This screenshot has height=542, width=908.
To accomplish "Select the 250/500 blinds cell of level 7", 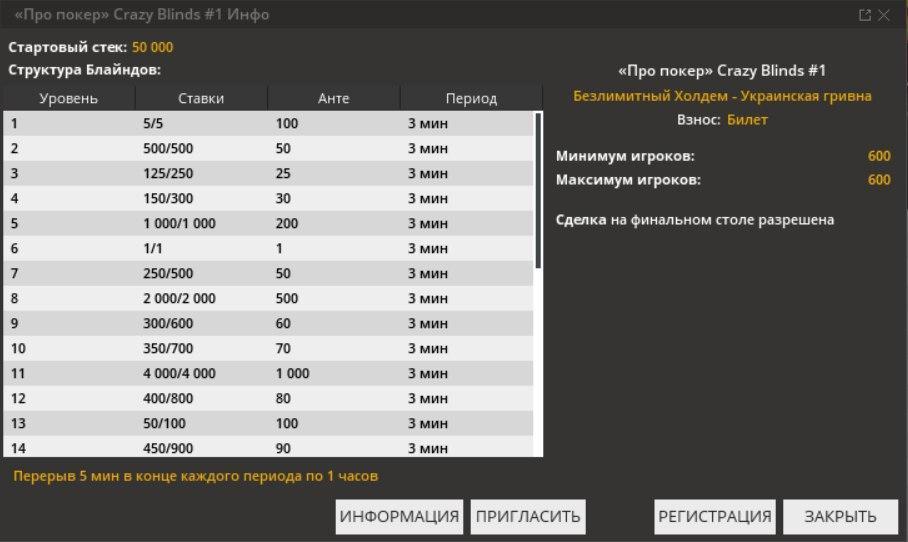I will 168,273.
